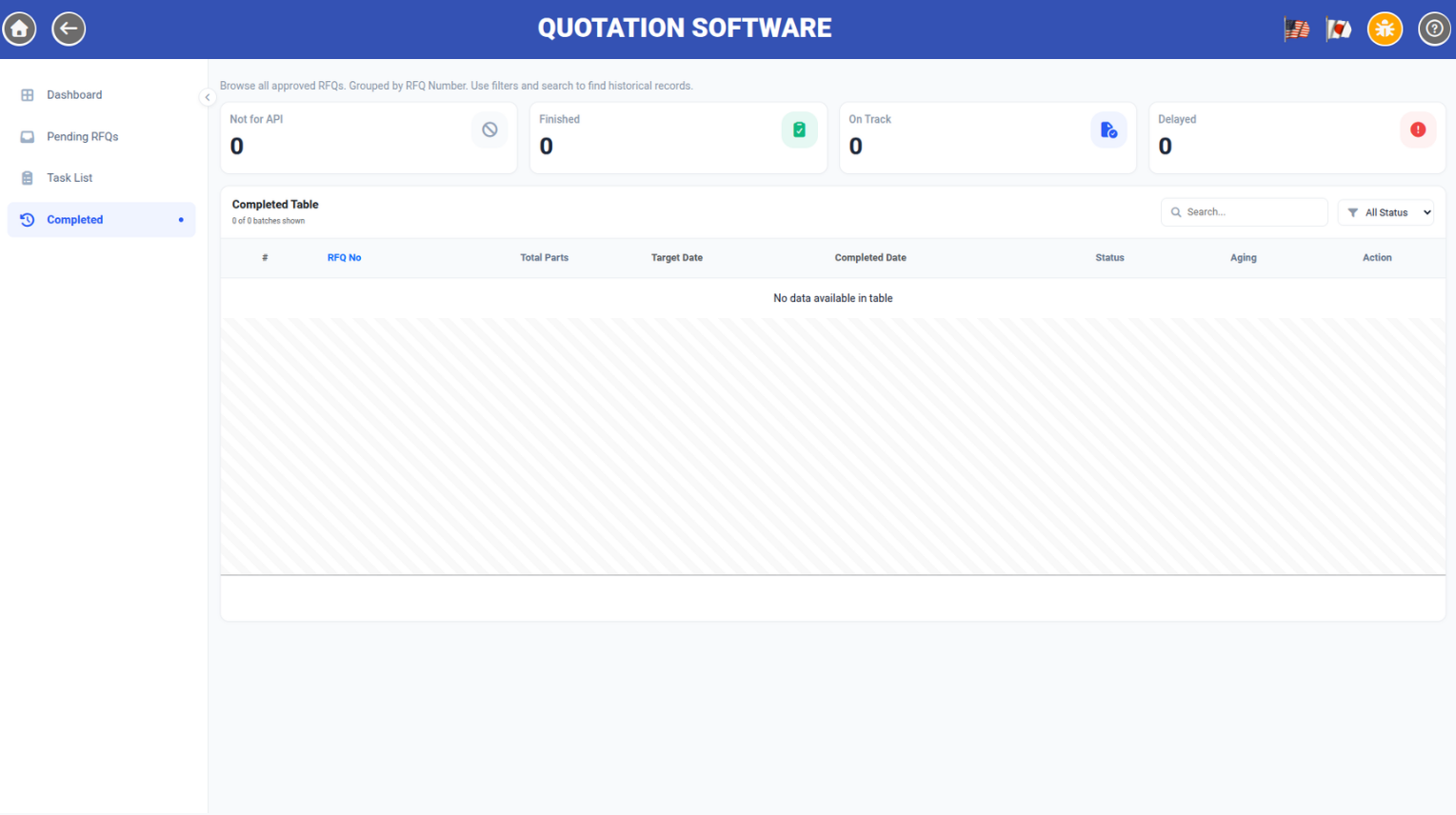
Task: Click the home icon in header
Action: tap(19, 29)
